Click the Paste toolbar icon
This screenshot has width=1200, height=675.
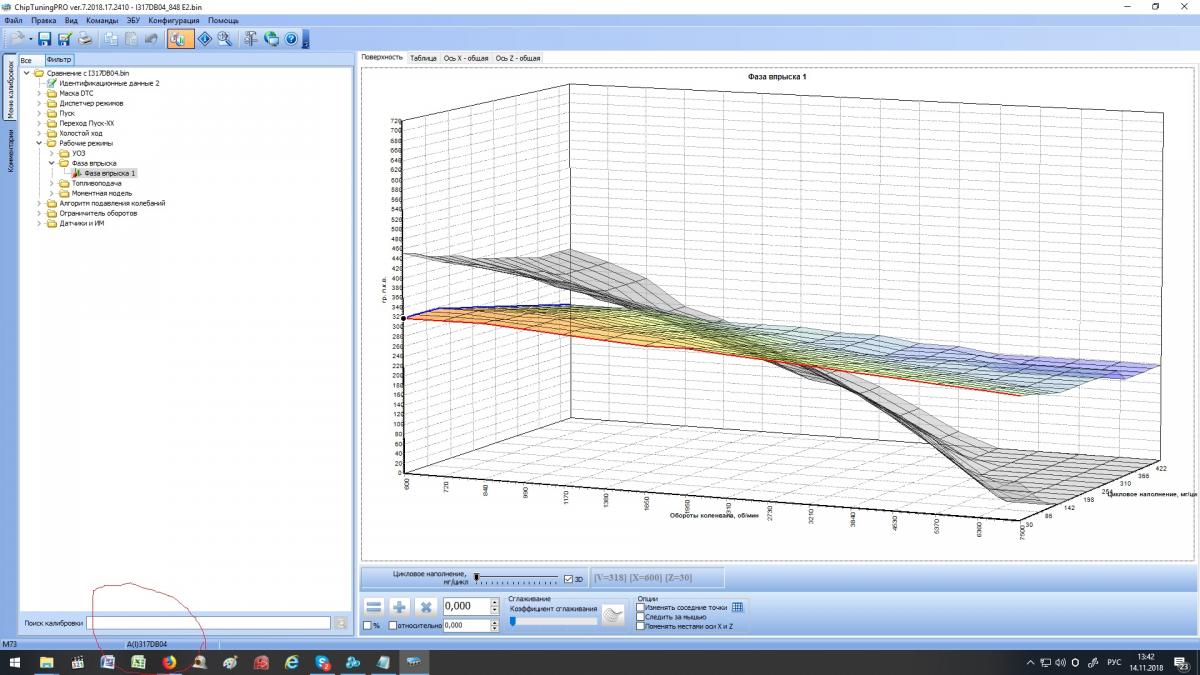130,39
